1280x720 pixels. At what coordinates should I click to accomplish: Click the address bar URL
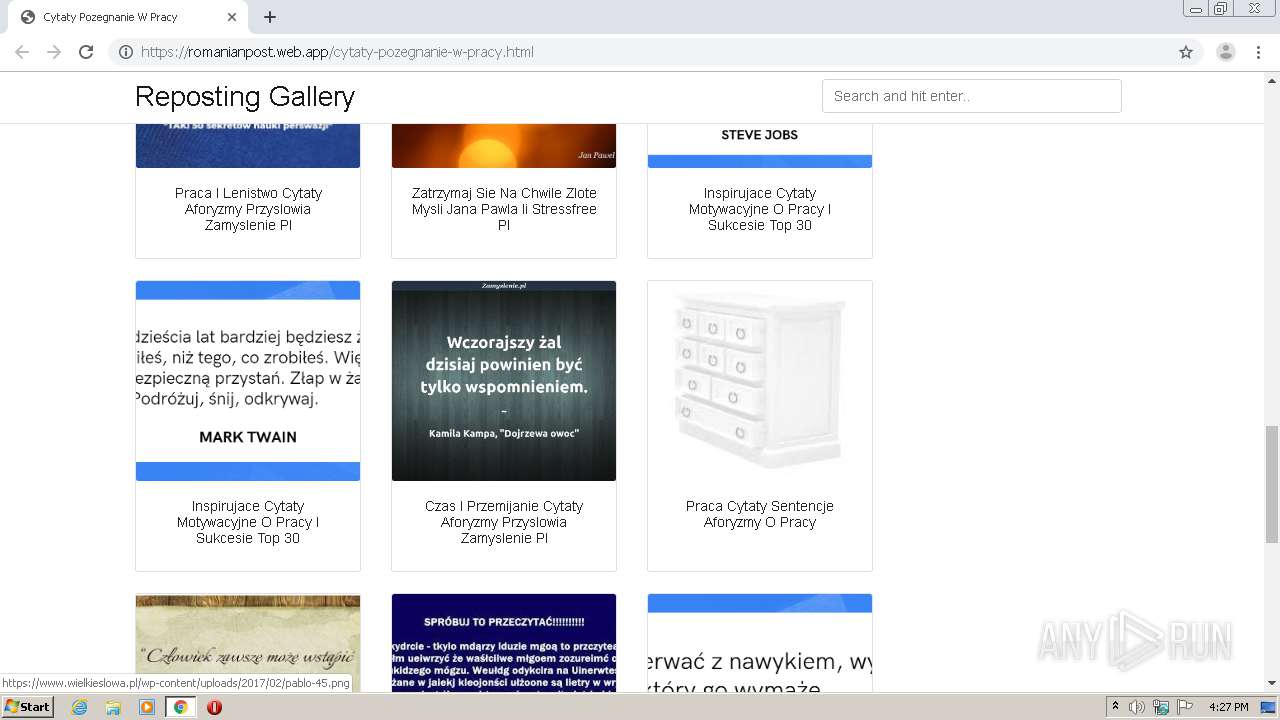[337, 52]
